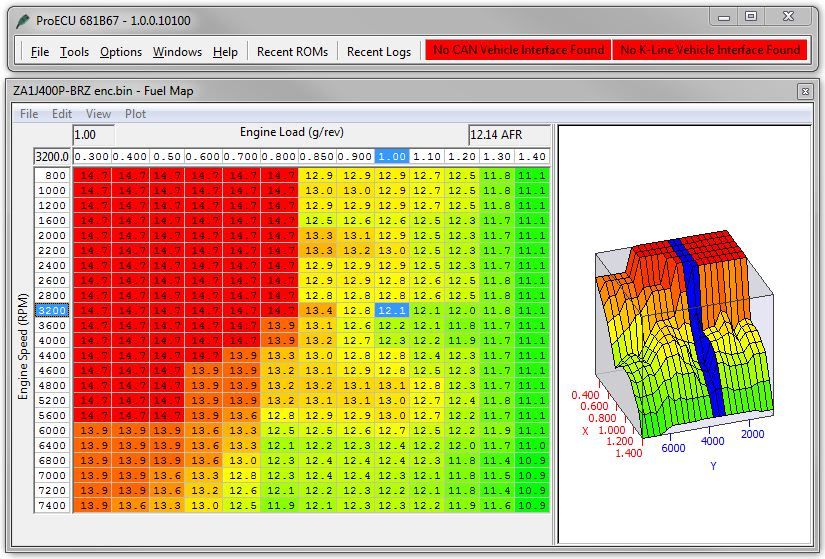
Task: Expand the Recent ROMs list
Action: 292,51
